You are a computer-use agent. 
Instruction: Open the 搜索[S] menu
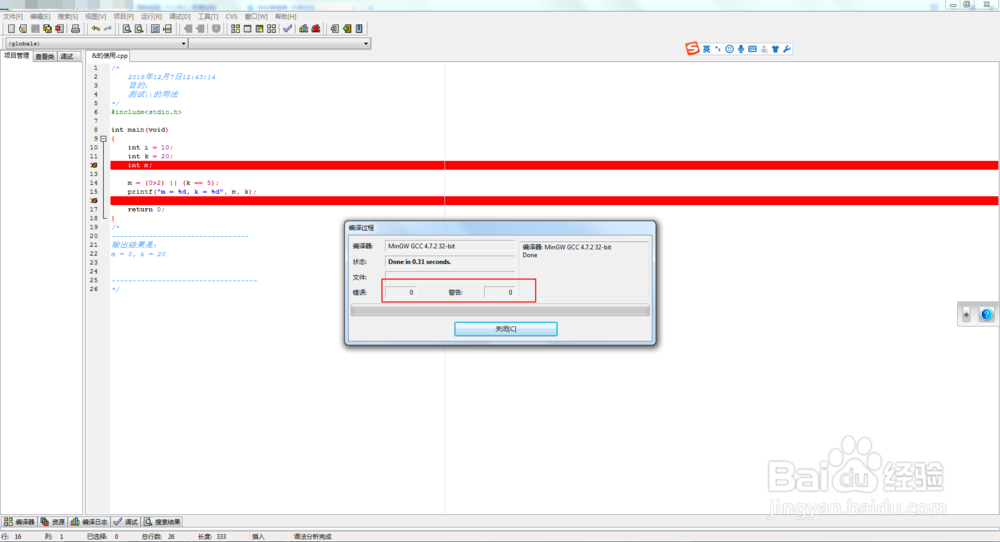pos(68,17)
